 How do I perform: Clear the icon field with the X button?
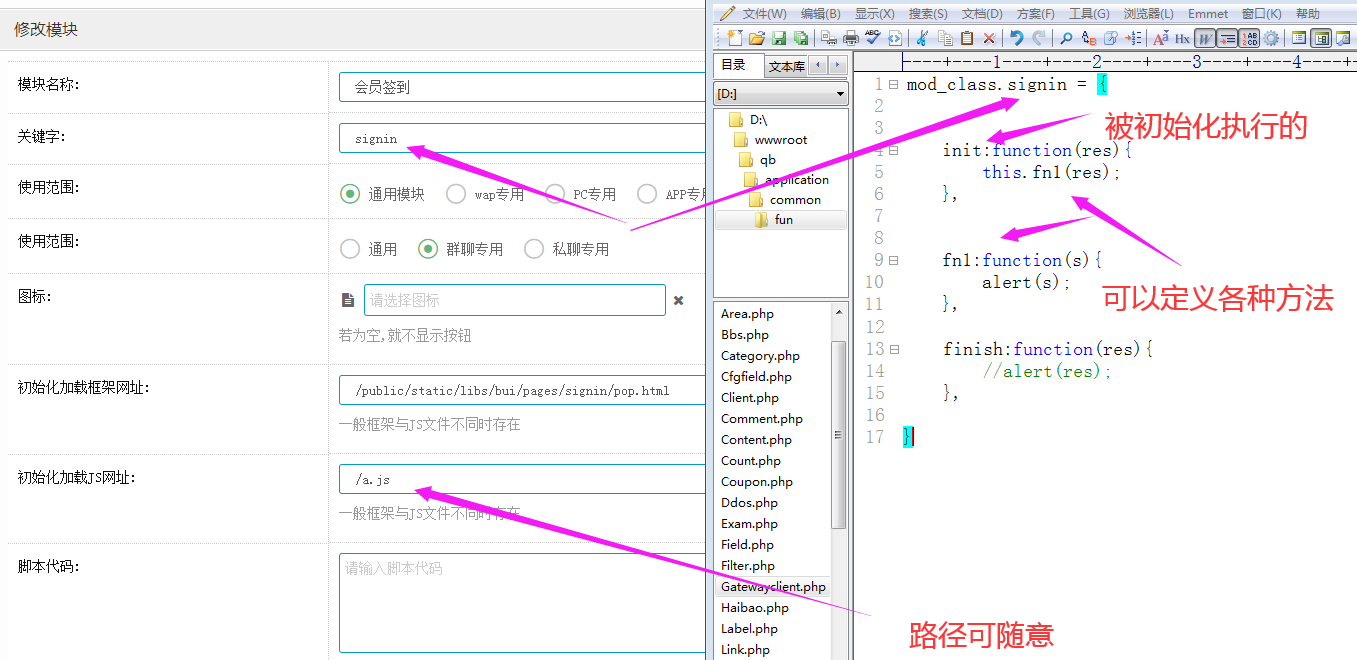point(678,300)
